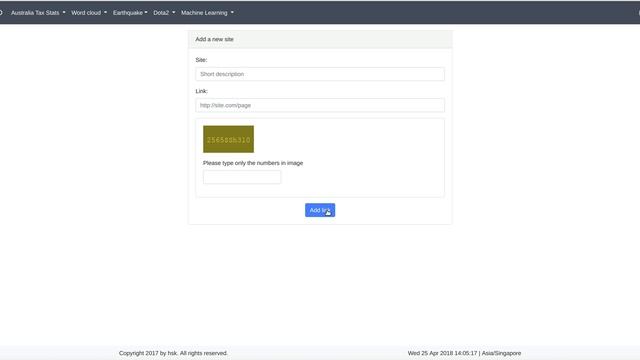This screenshot has width=640, height=360.
Task: Expand the Word cloud menu
Action: [x=89, y=13]
